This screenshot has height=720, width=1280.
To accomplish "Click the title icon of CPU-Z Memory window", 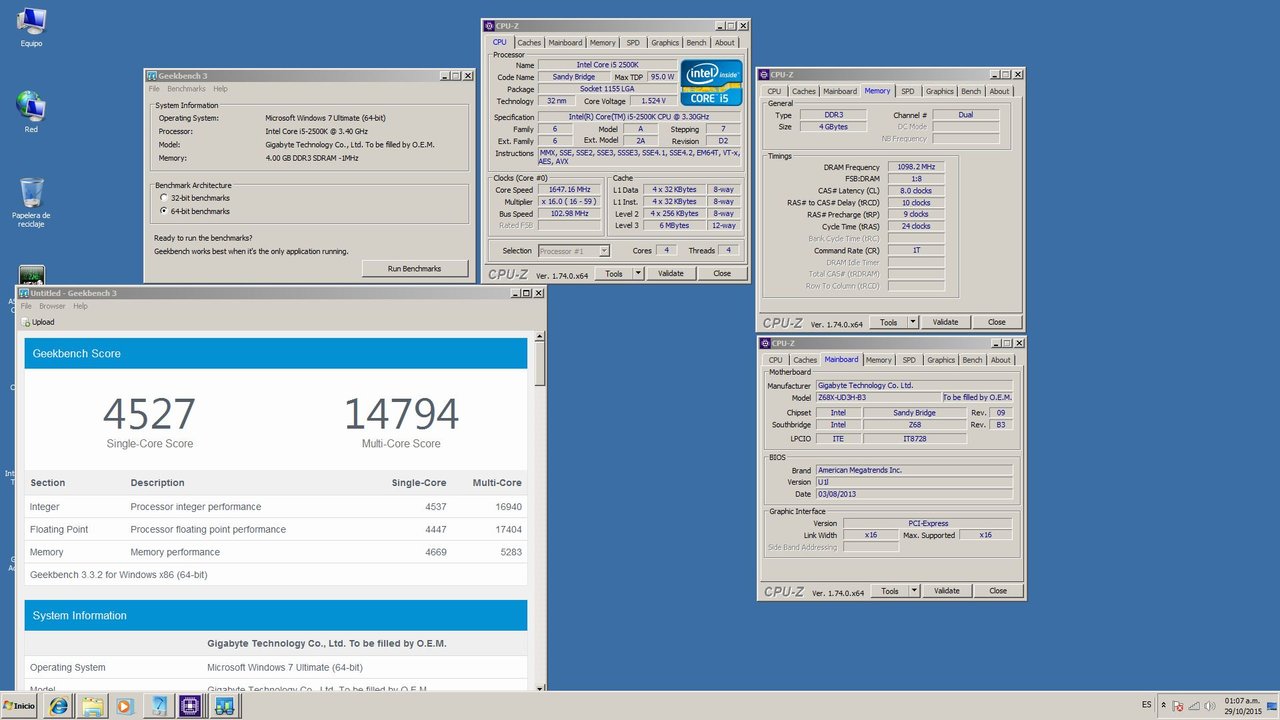I will (764, 74).
